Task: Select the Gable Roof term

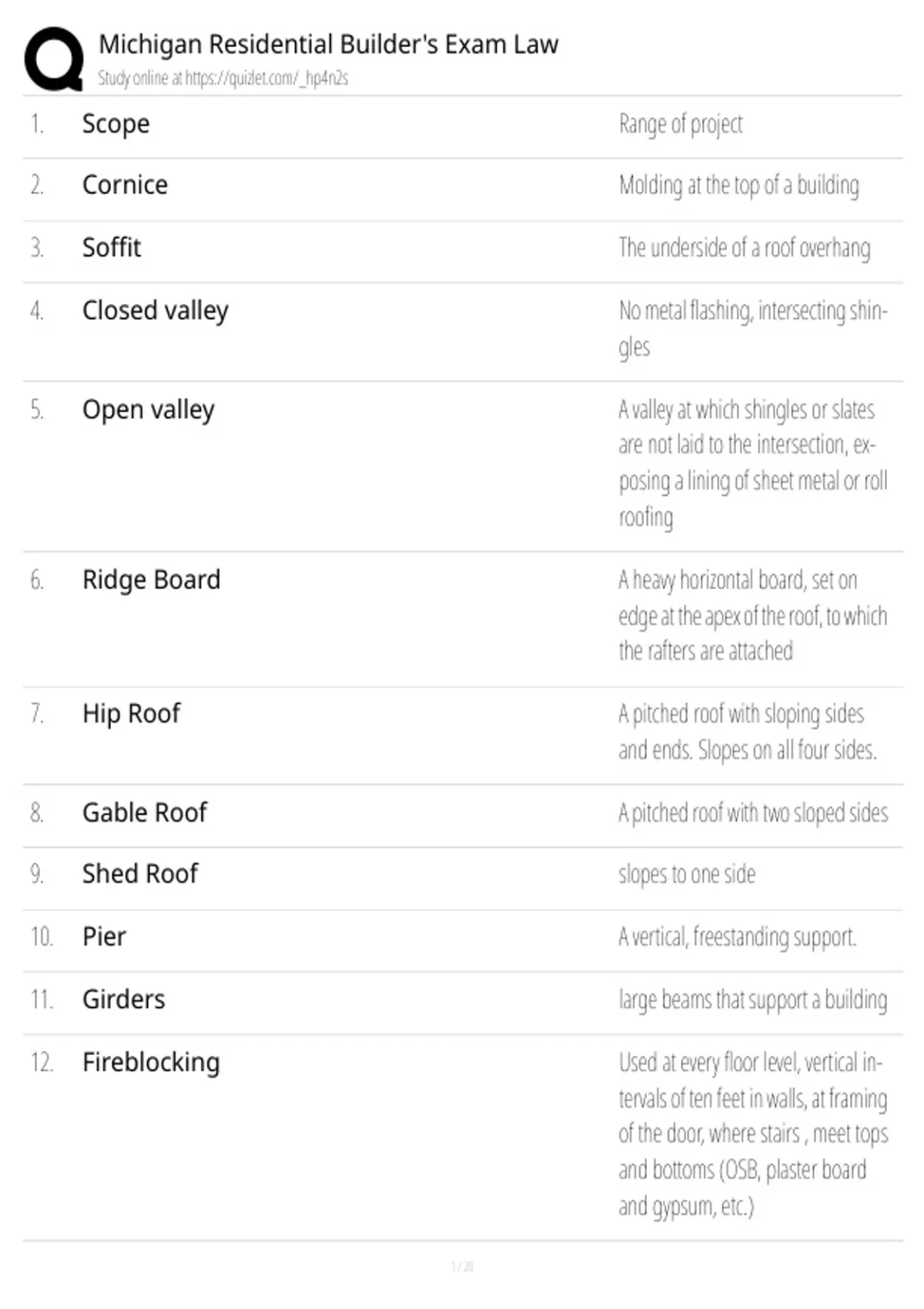Action: (145, 812)
